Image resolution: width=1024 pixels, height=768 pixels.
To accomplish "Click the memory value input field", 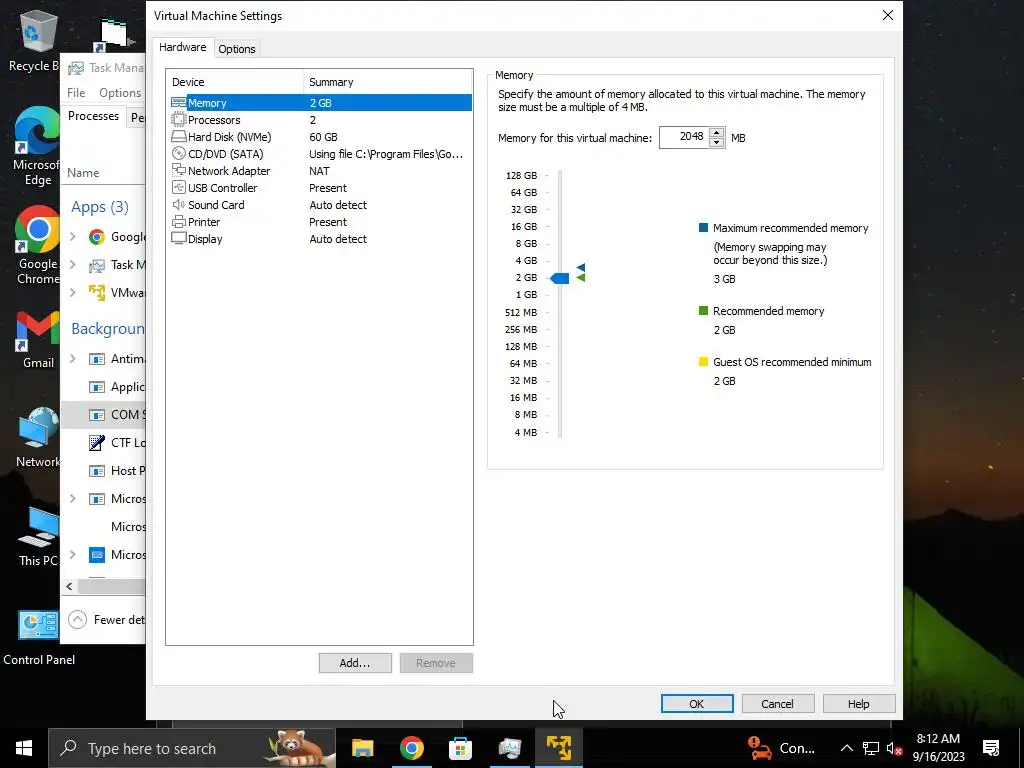I will tap(684, 136).
